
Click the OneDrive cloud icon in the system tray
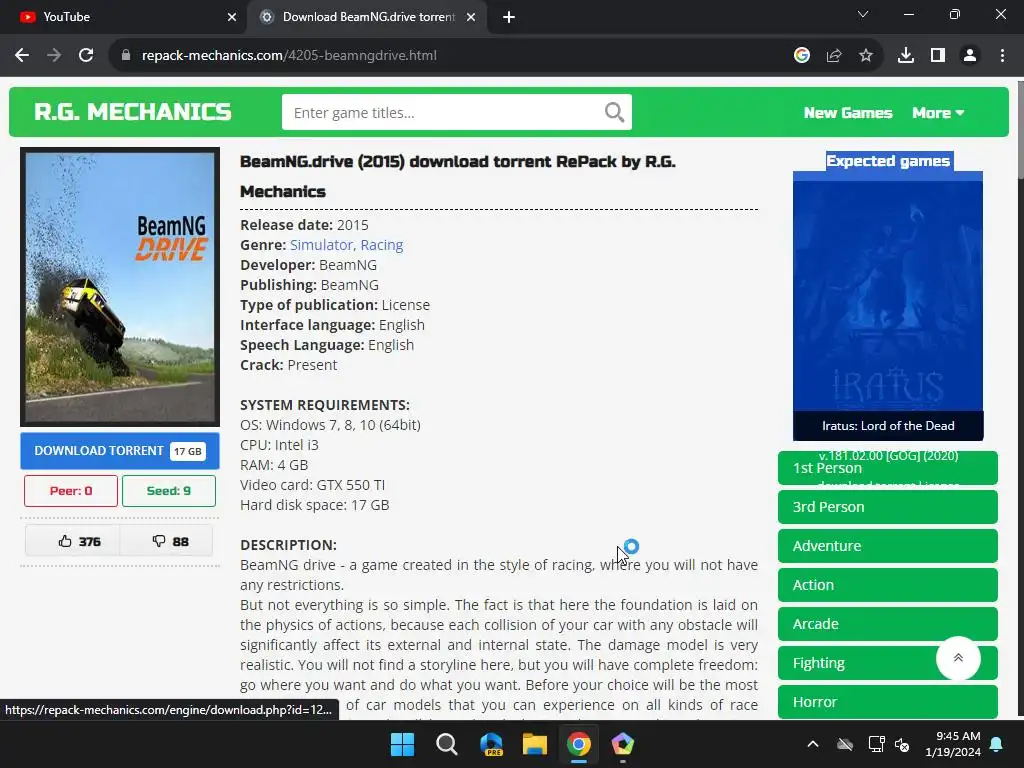coord(844,744)
